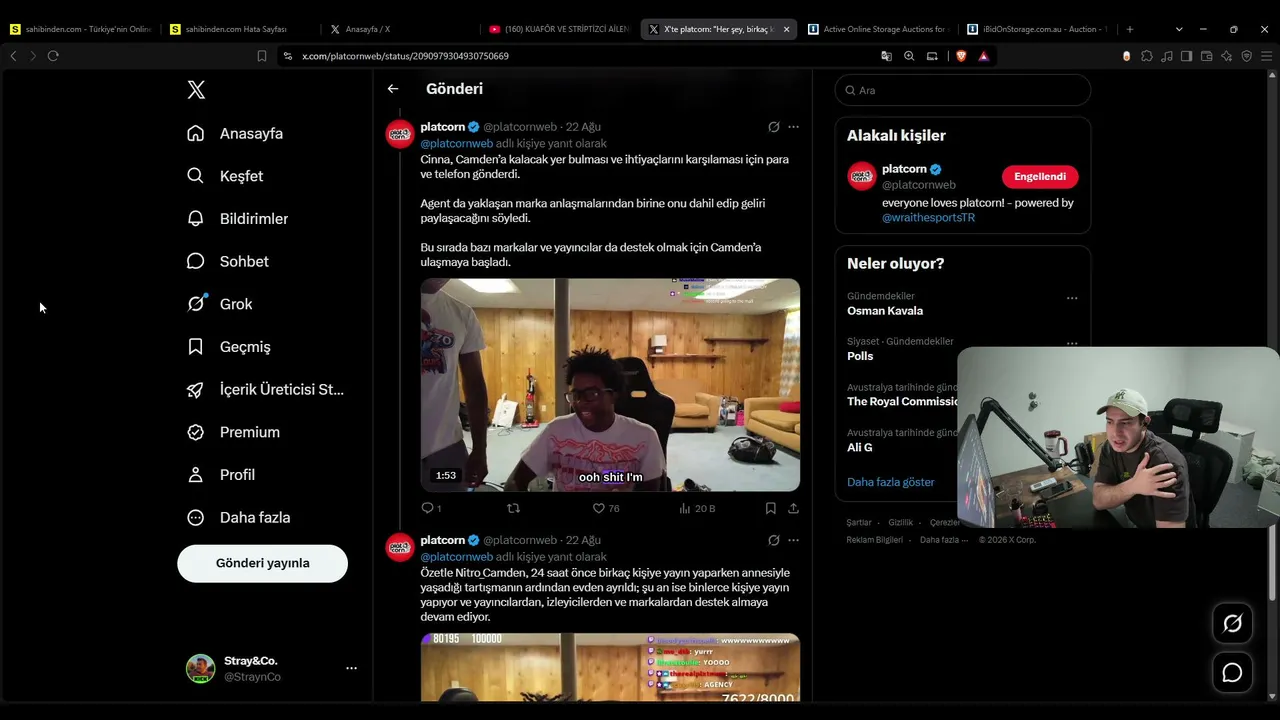
Task: Click the zoom magnifier icon in address bar
Action: coord(909,56)
